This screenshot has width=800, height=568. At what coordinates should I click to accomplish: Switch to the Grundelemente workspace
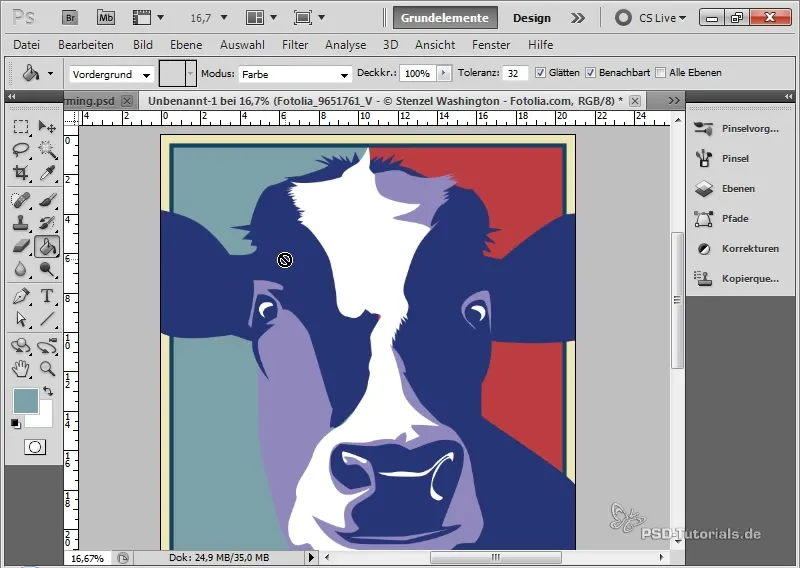click(444, 18)
